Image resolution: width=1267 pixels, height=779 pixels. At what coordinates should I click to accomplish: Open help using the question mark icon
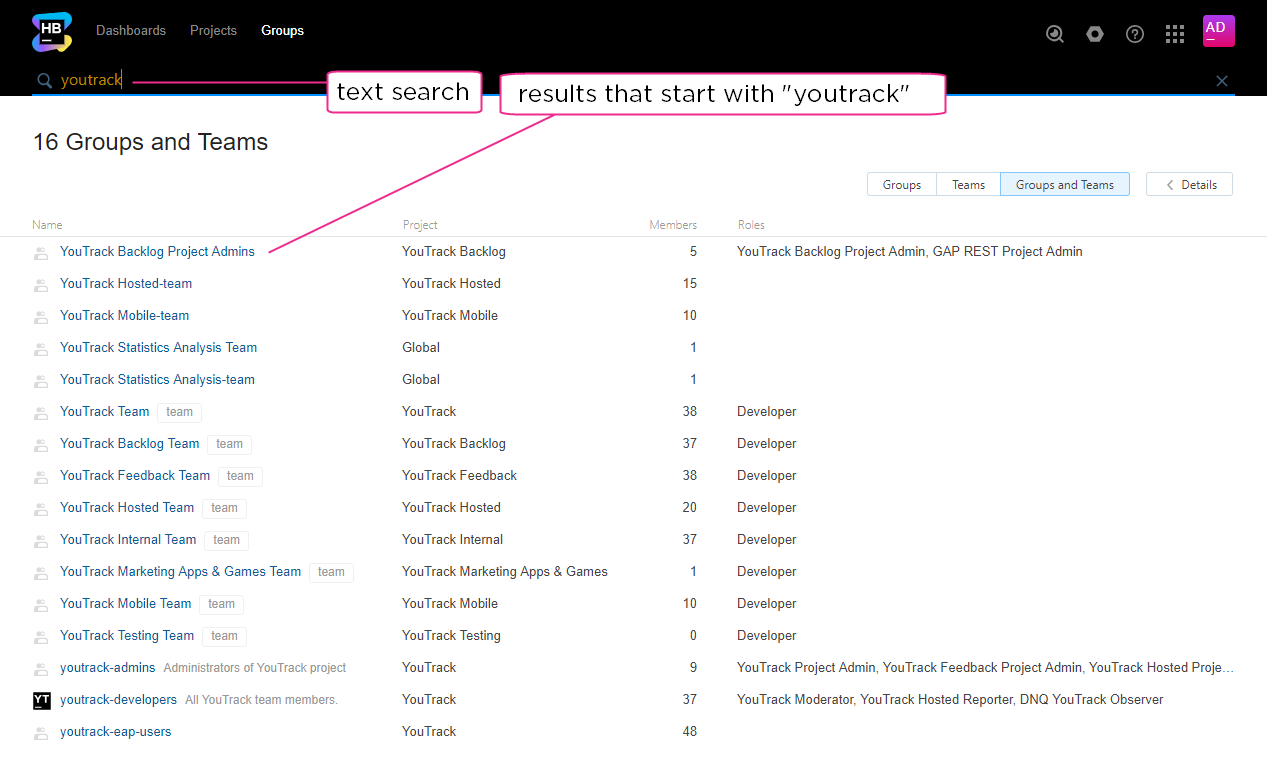[1134, 33]
